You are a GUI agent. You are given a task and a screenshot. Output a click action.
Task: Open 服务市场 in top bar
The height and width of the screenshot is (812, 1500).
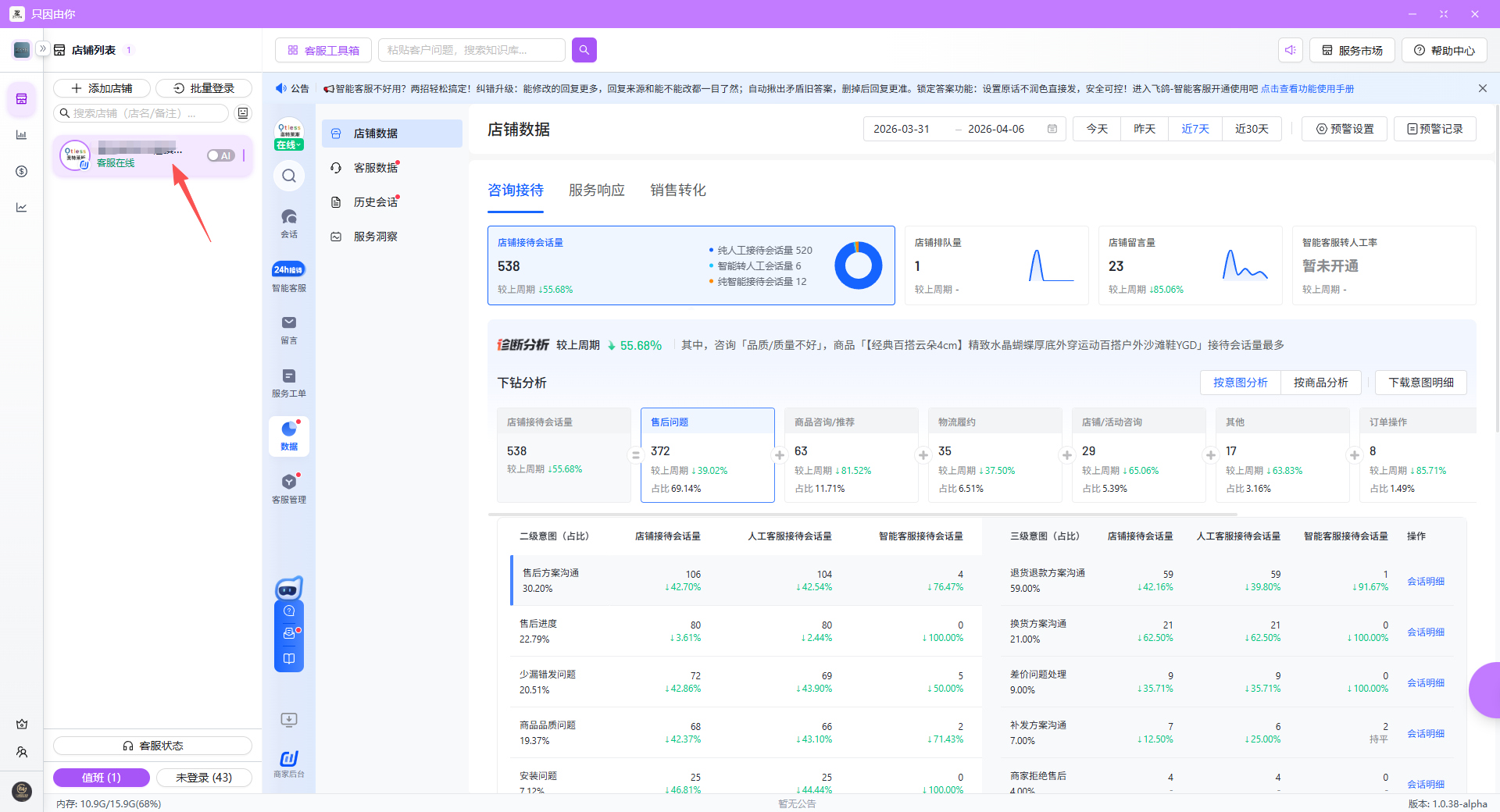pos(1352,50)
